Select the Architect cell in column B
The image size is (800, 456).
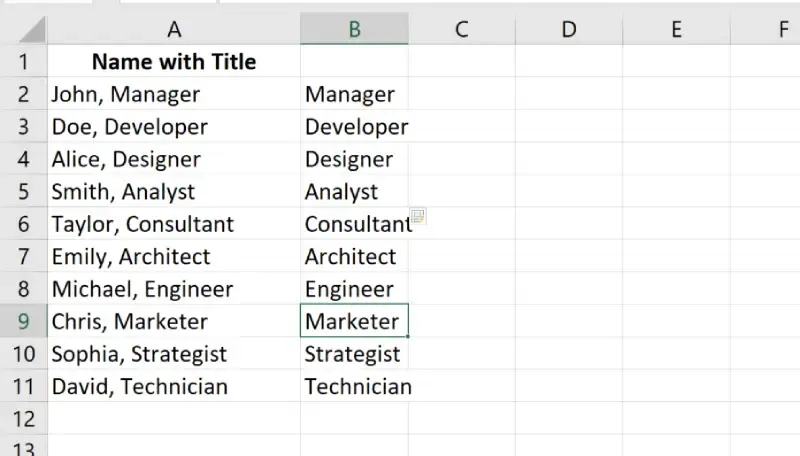(x=354, y=257)
